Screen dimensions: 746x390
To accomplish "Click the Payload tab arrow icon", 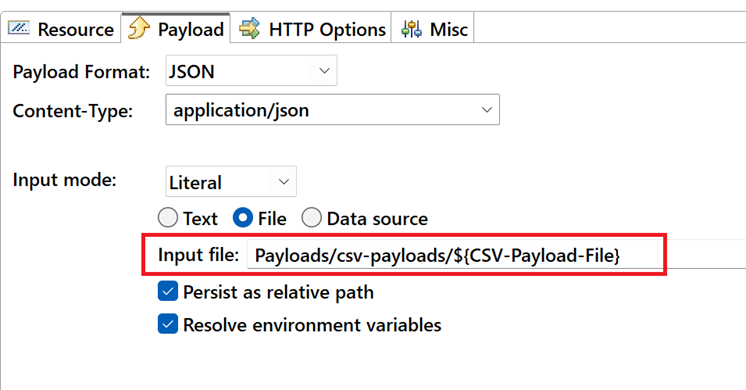I will (139, 28).
